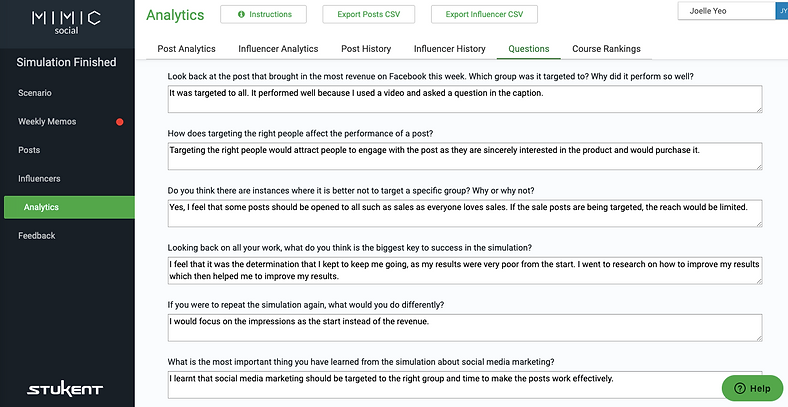Open Scenario in the sidebar
The height and width of the screenshot is (407, 788).
35,93
